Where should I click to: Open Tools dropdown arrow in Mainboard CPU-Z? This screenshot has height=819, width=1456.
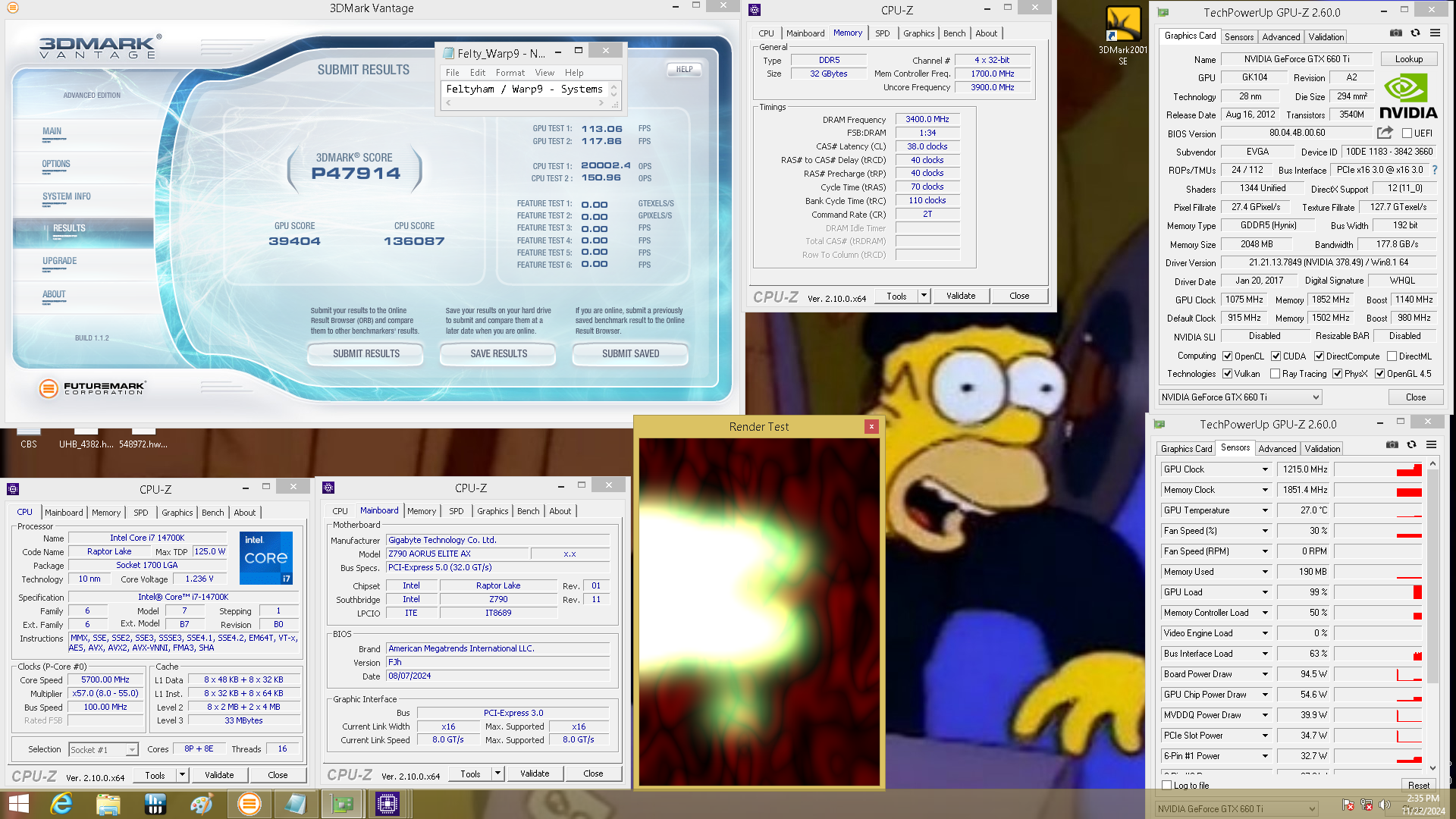pos(497,774)
